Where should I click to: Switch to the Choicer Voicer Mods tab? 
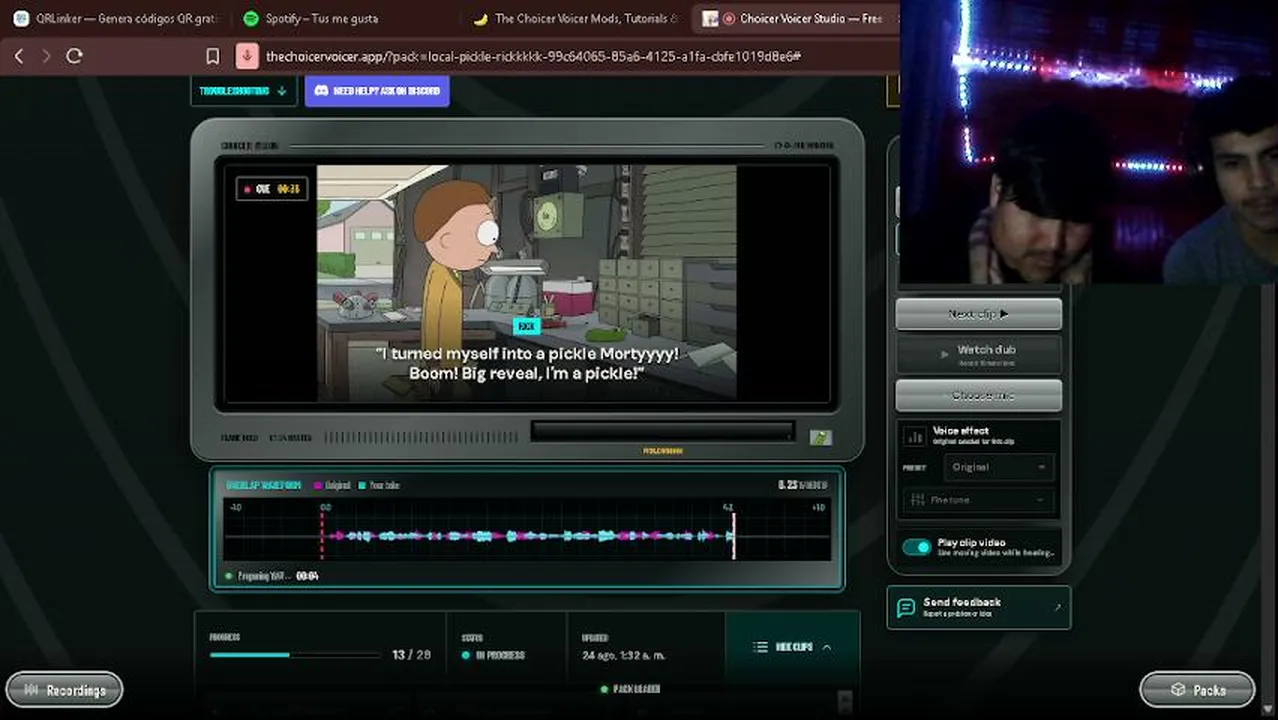tap(576, 18)
